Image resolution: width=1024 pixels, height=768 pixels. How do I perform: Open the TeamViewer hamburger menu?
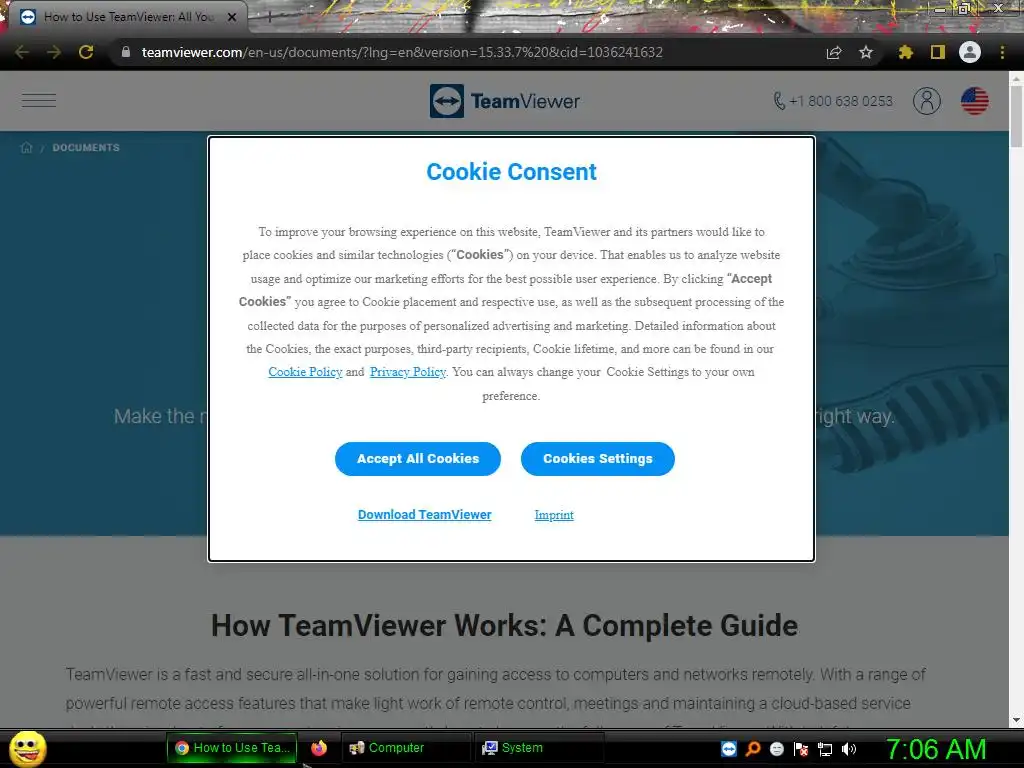point(39,101)
